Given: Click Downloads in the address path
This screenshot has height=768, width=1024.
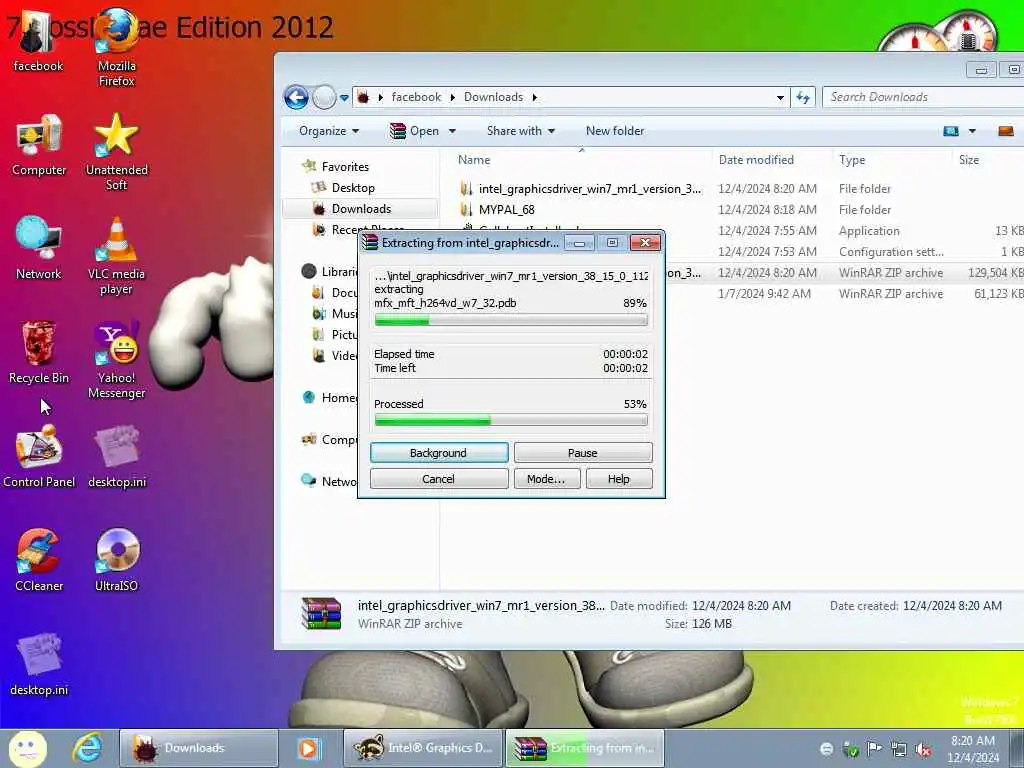Looking at the screenshot, I should [494, 97].
